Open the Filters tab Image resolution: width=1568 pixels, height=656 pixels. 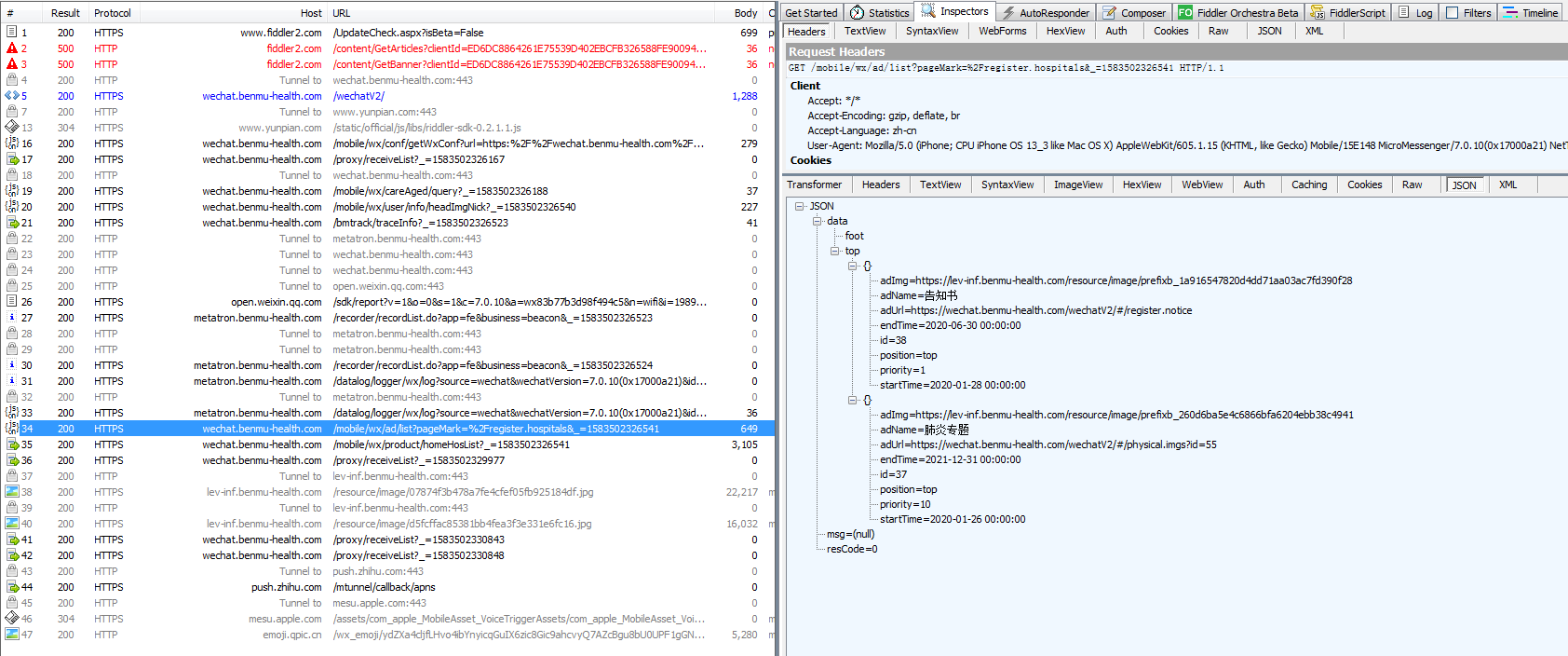point(1467,13)
